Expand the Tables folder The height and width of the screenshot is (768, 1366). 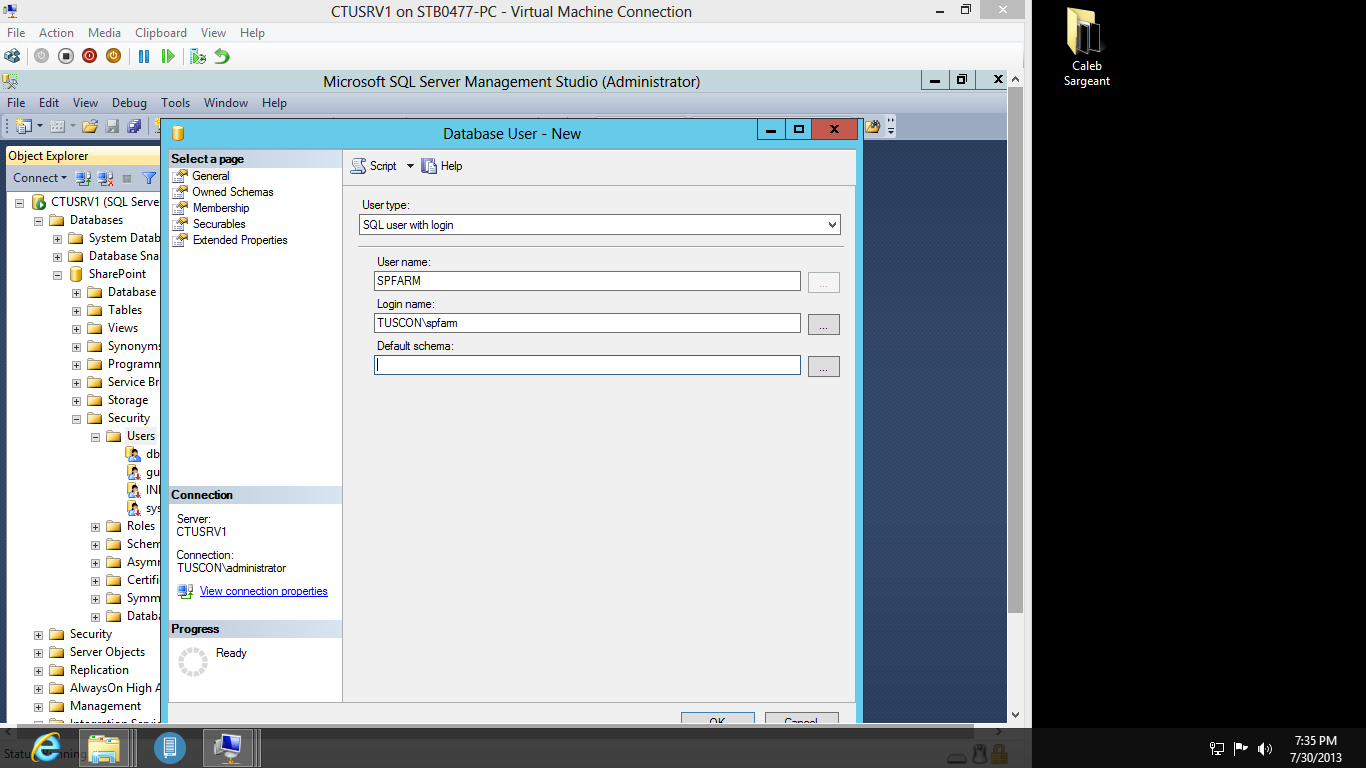click(76, 310)
